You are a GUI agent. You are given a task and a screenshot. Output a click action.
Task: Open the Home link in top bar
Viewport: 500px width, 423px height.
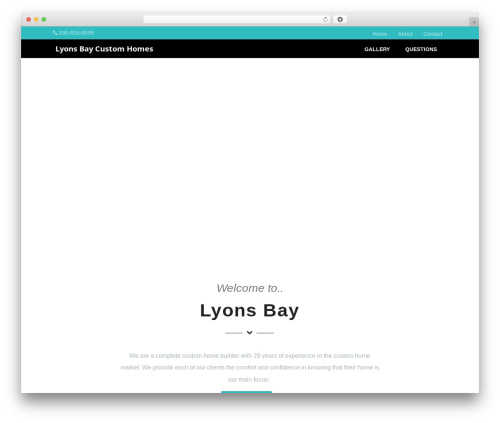click(380, 34)
